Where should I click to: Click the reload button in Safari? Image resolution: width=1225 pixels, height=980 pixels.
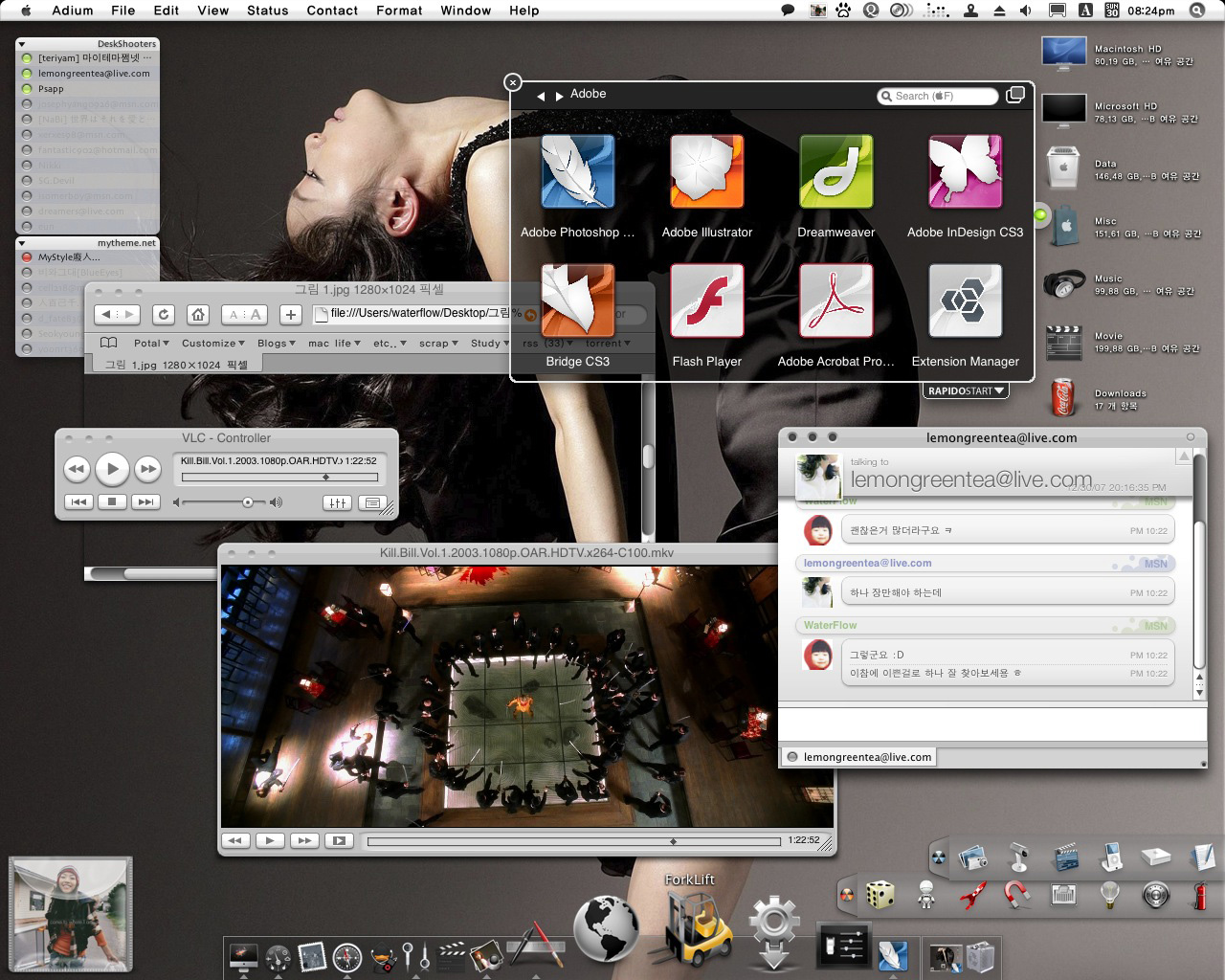[164, 314]
